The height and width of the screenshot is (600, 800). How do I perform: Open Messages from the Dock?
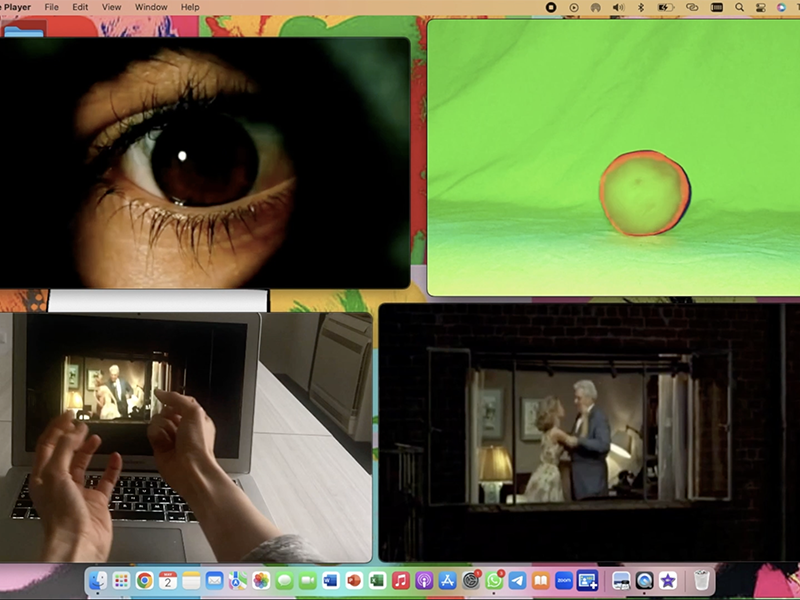pyautogui.click(x=284, y=580)
